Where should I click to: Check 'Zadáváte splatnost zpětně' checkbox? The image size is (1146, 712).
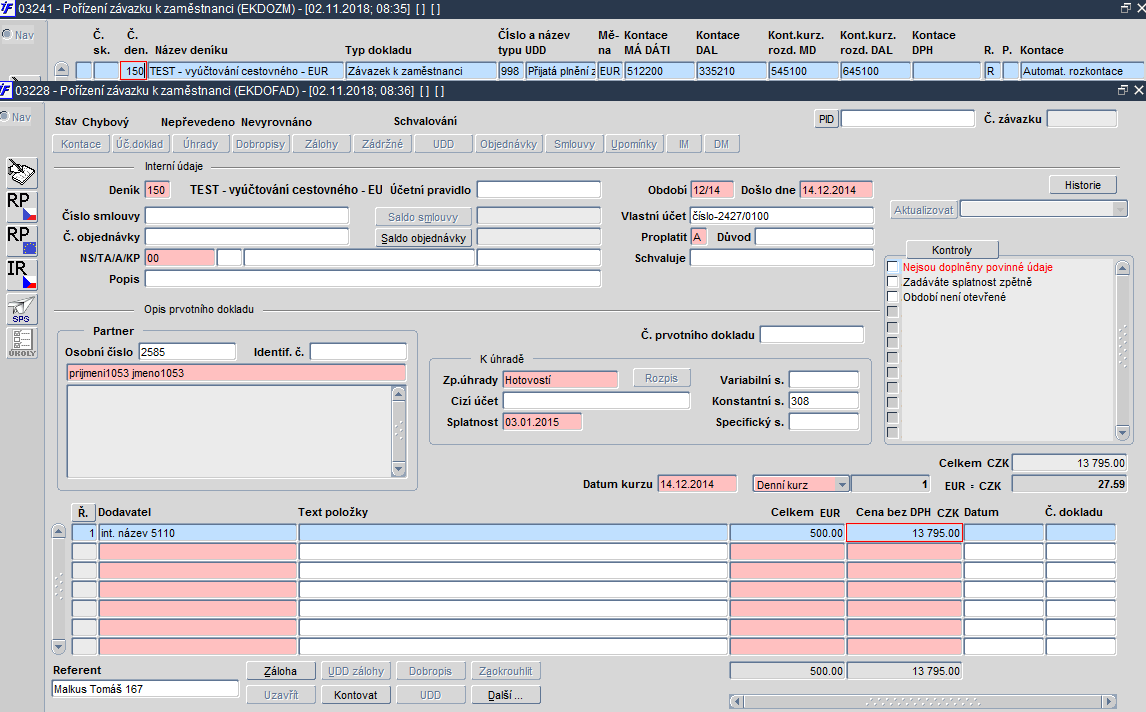coord(892,281)
